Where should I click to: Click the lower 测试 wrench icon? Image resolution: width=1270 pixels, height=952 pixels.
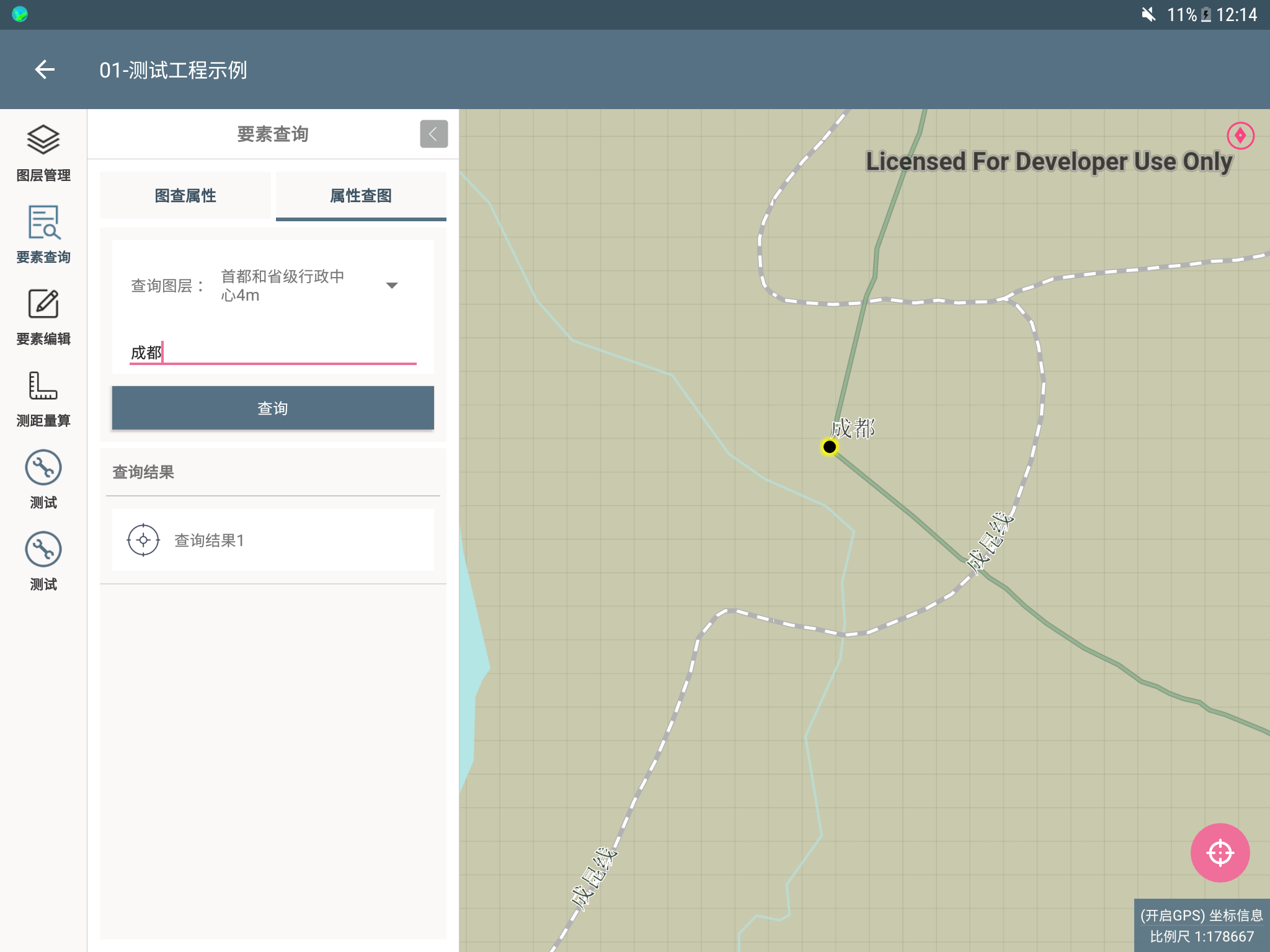[x=43, y=550]
